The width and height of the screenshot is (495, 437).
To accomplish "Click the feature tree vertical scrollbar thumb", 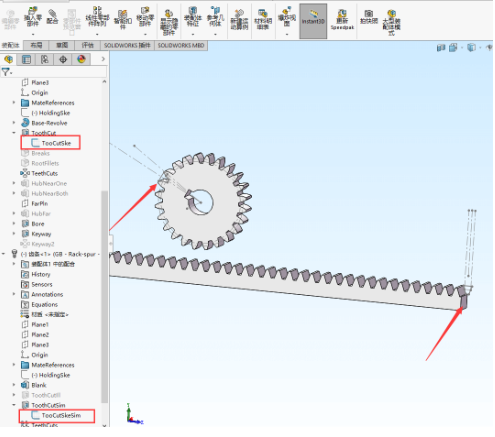I will pyautogui.click(x=104, y=297).
